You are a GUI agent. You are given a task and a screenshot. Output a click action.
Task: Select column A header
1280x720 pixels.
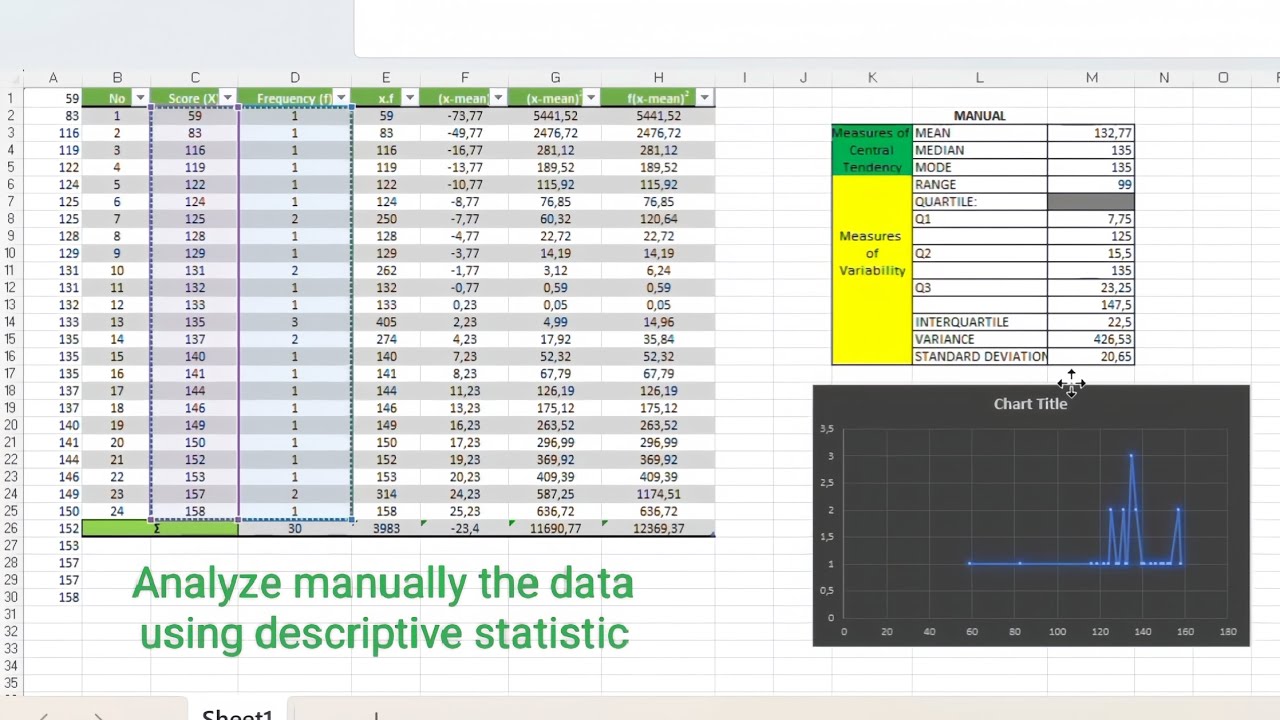click(53, 78)
